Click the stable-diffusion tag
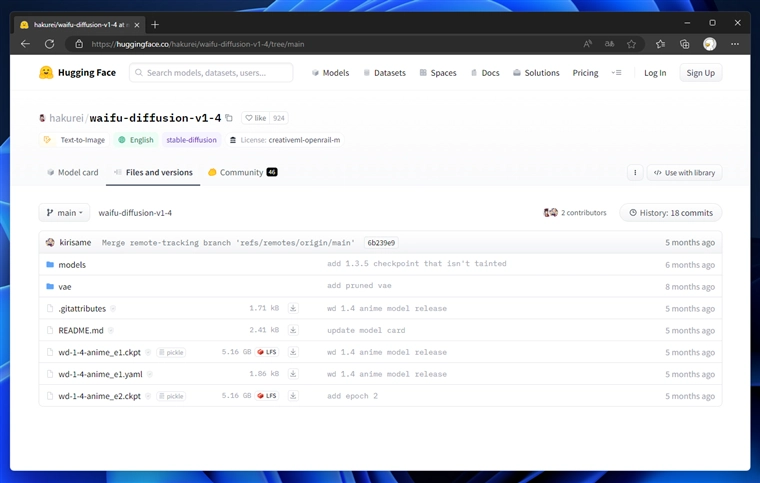Screen dimensions: 760x483 point(191,140)
